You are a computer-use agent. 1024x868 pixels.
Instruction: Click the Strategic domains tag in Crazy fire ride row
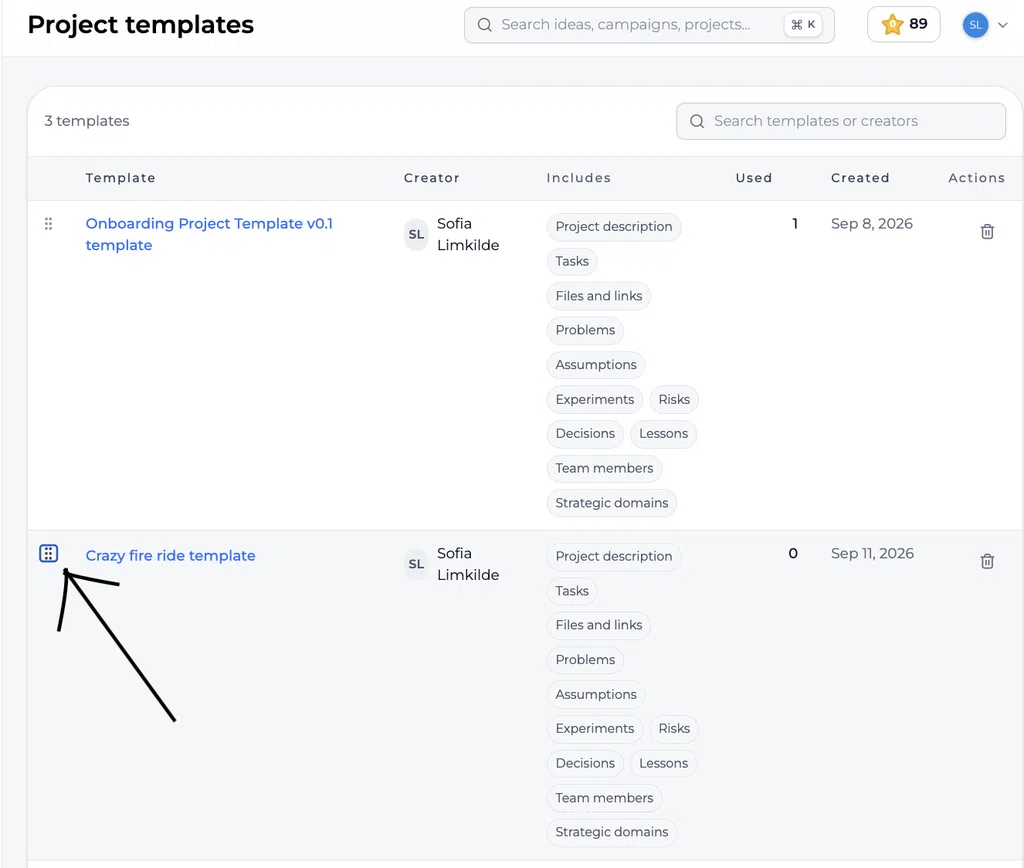pyautogui.click(x=612, y=832)
